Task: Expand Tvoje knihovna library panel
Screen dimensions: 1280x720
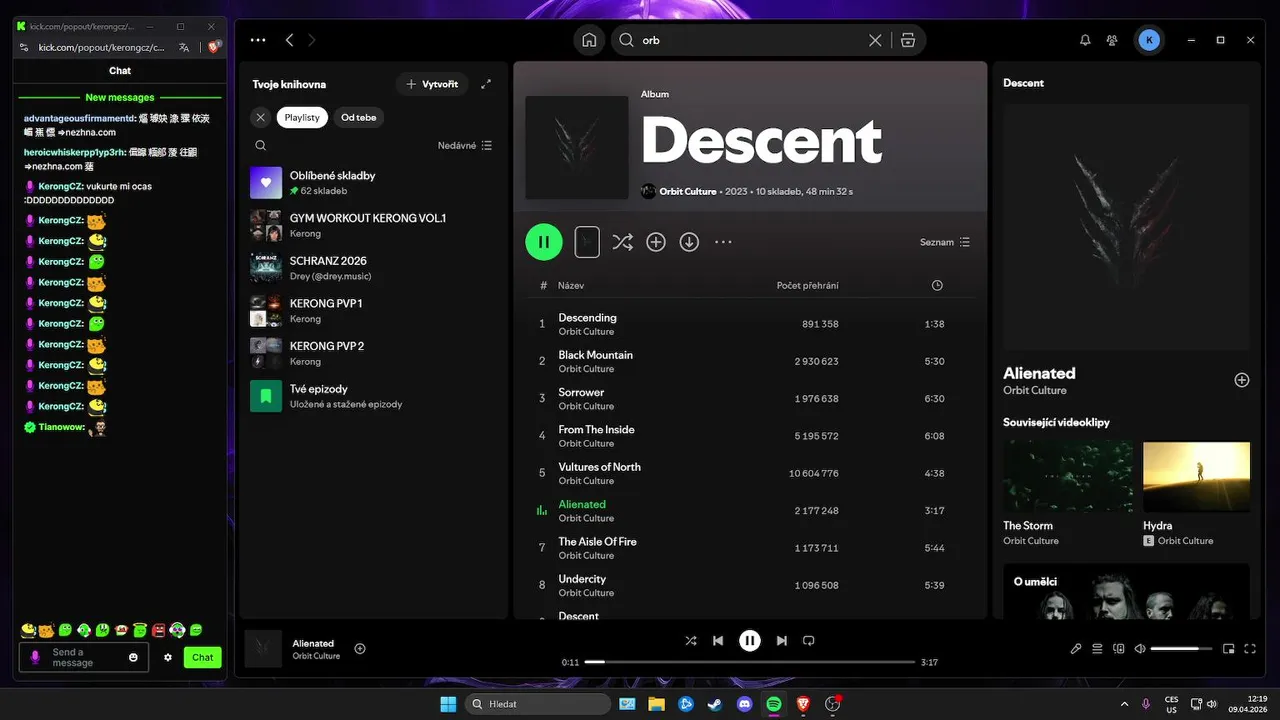Action: (486, 85)
